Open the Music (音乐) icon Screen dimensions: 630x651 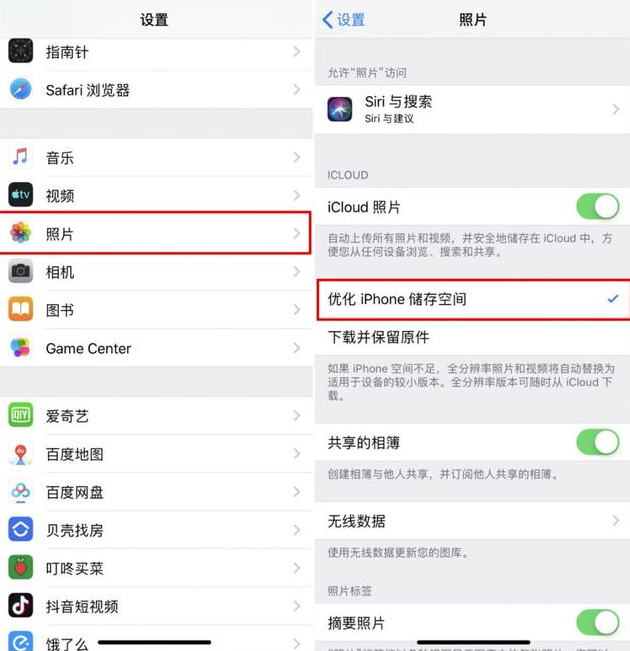[x=20, y=157]
